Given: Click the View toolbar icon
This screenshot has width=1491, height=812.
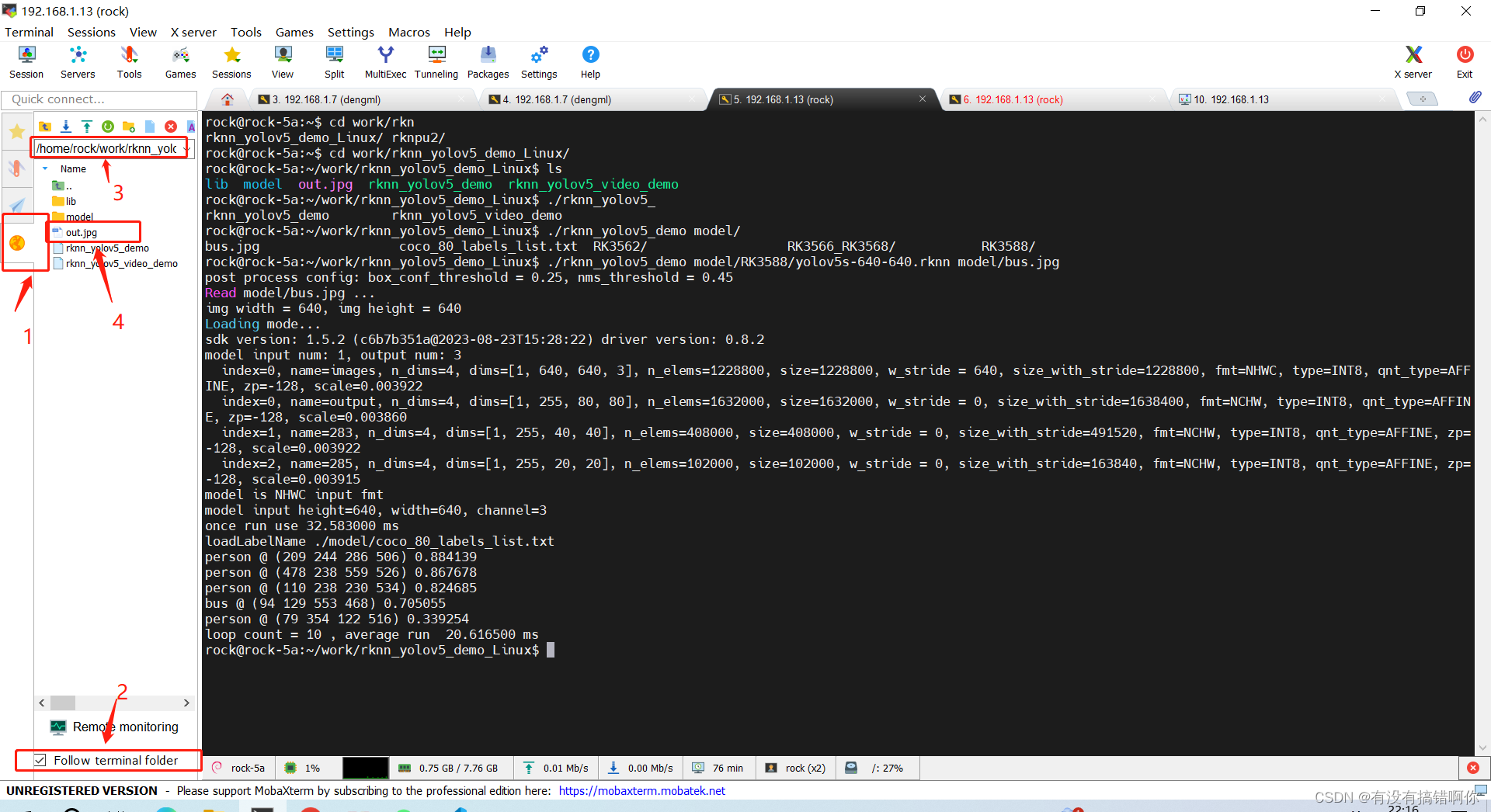Looking at the screenshot, I should point(283,62).
